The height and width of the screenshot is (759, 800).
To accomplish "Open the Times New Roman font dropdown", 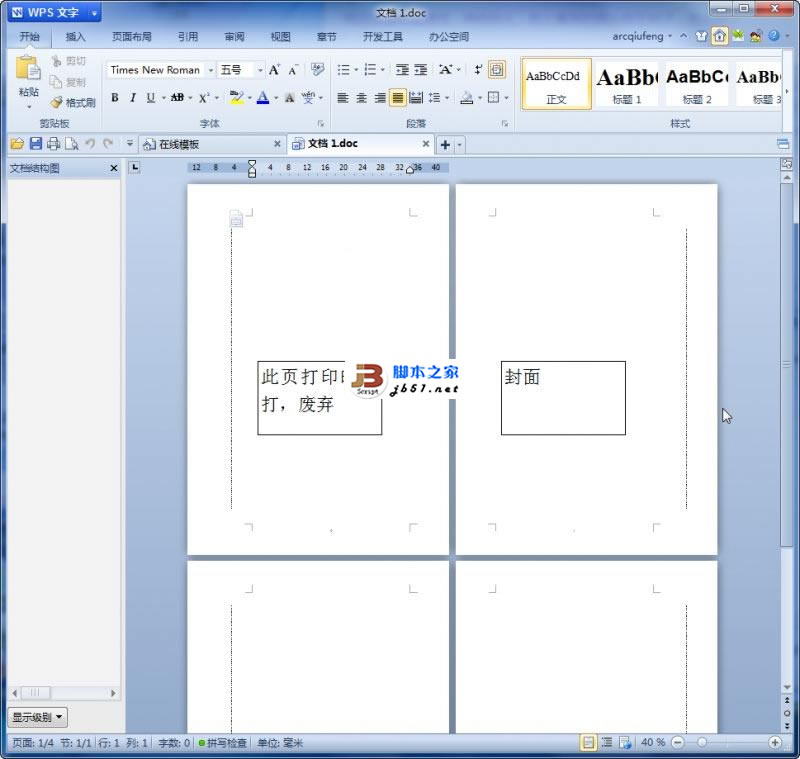I will click(210, 70).
